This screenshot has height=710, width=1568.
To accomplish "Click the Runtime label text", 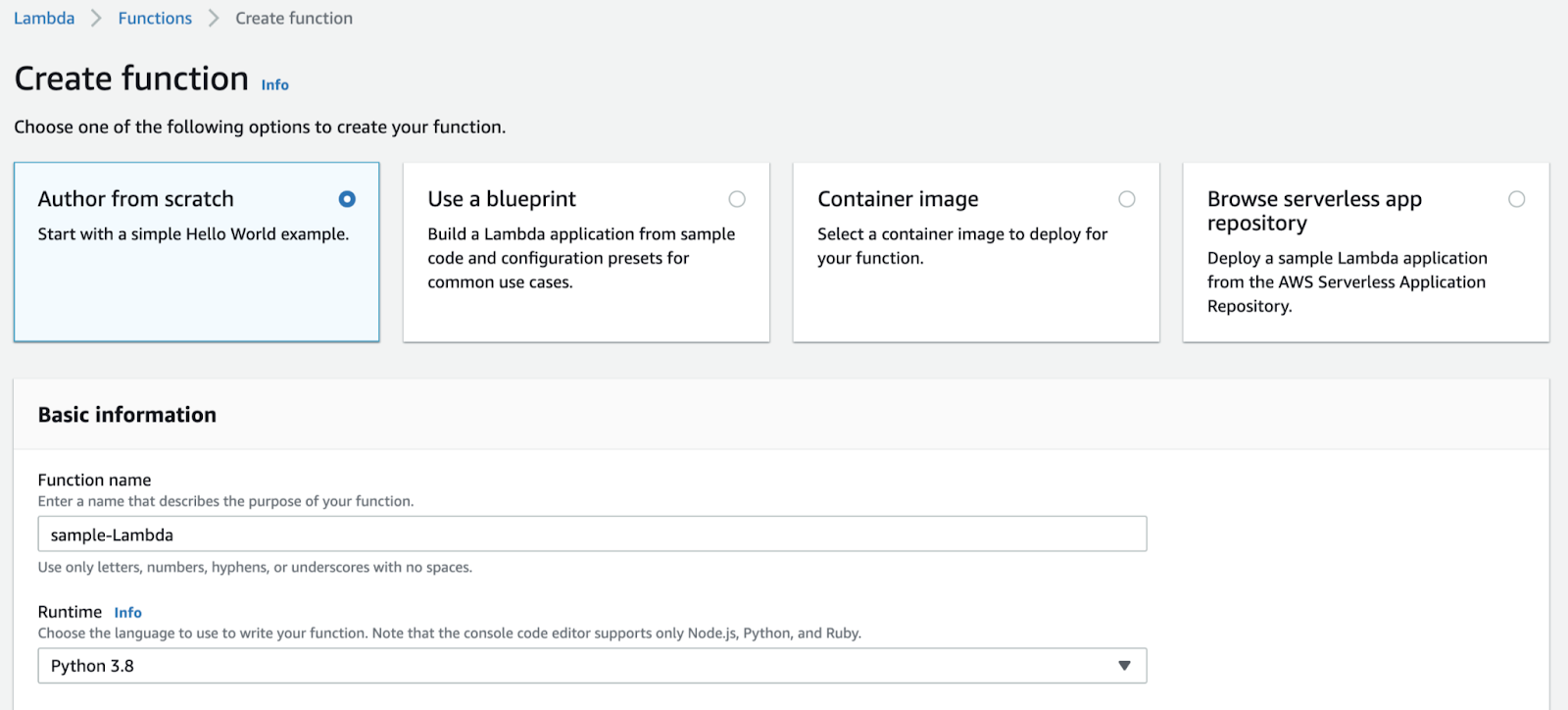I will tap(70, 612).
